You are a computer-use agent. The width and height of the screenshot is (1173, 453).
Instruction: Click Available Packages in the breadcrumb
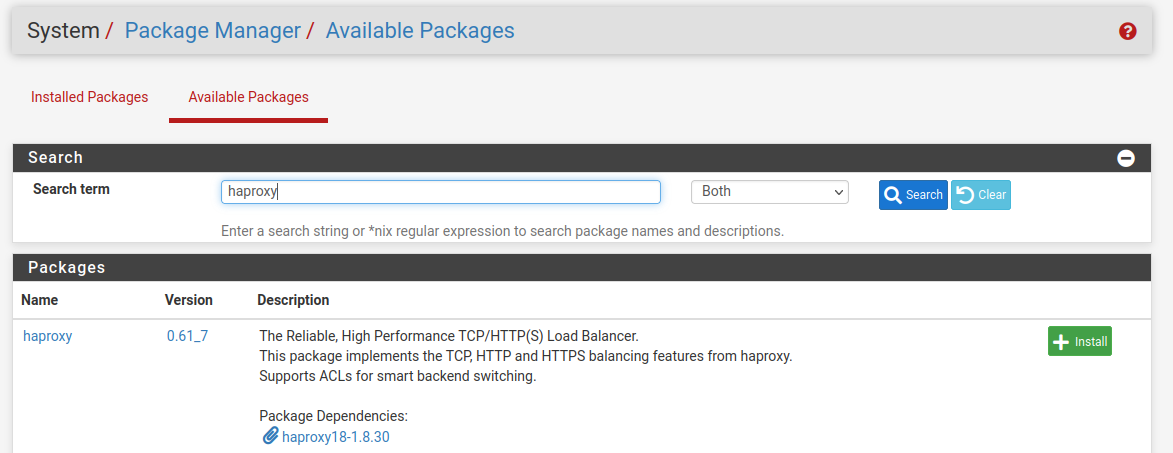(x=420, y=31)
